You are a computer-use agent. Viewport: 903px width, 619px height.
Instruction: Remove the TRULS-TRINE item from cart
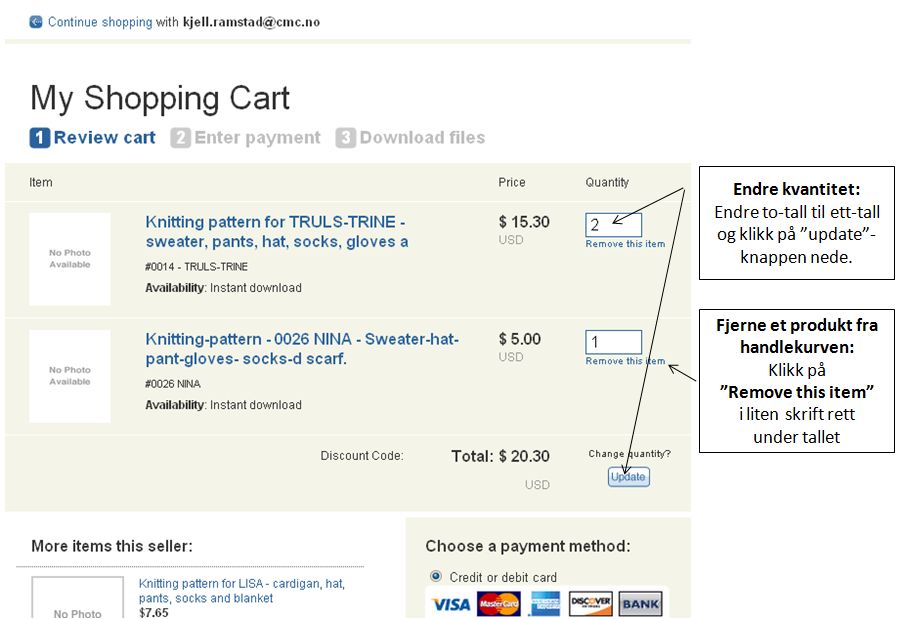coord(625,244)
